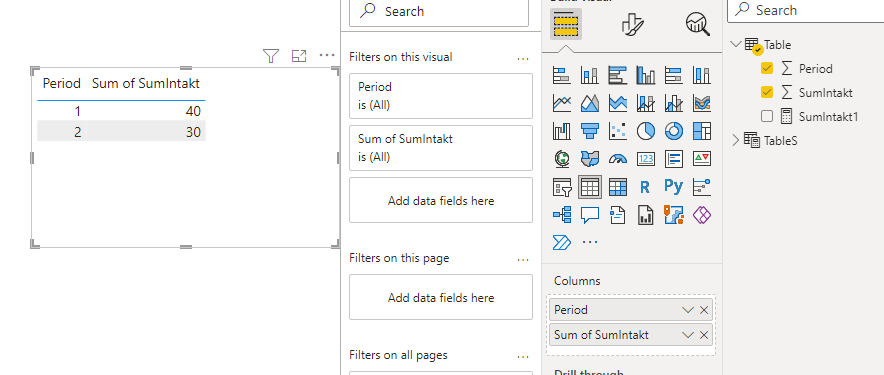Image resolution: width=884 pixels, height=375 pixels.
Task: Select the globe map visual
Action: tap(562, 159)
